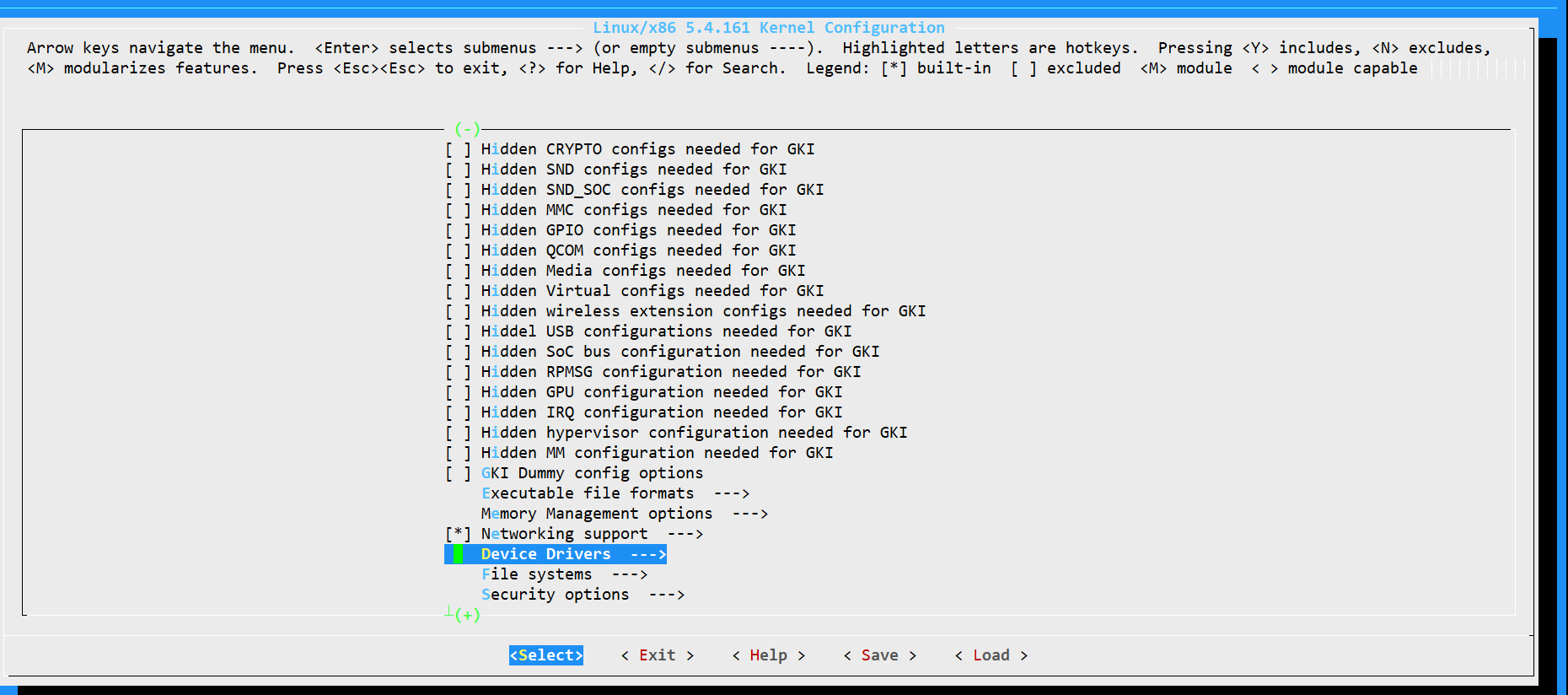Toggle Hidden Media configs checkbox
Viewport: 1568px width, 695px height.
click(x=458, y=271)
